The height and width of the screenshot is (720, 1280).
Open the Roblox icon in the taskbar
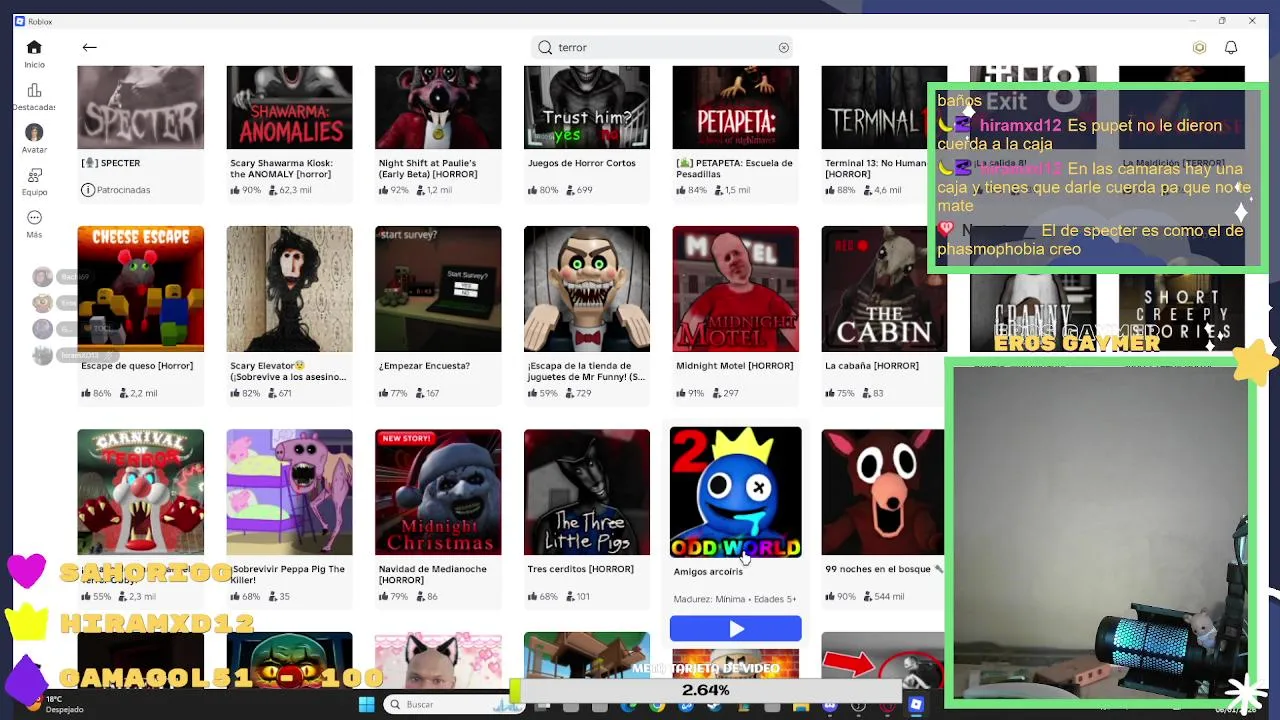tap(915, 705)
